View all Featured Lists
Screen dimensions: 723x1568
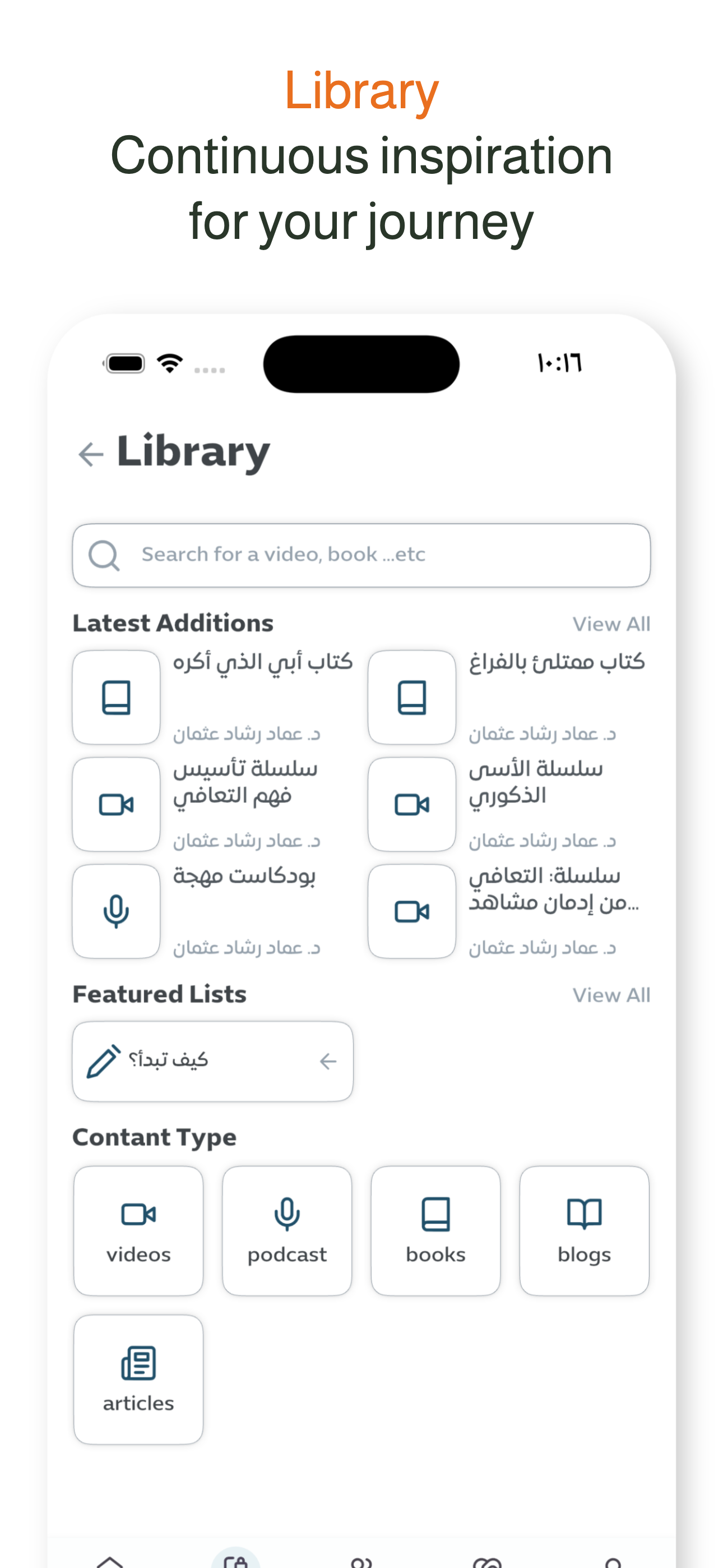[x=611, y=995]
